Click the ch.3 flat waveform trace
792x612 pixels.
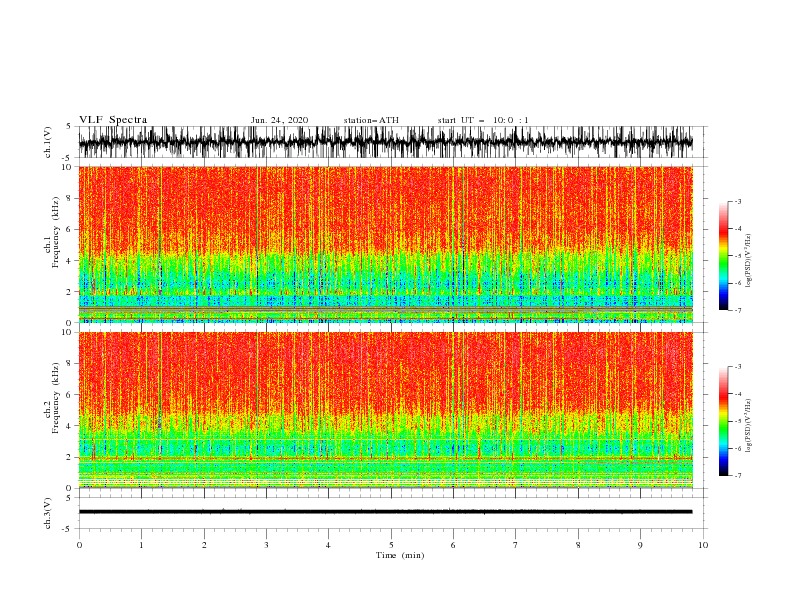pyautogui.click(x=385, y=512)
